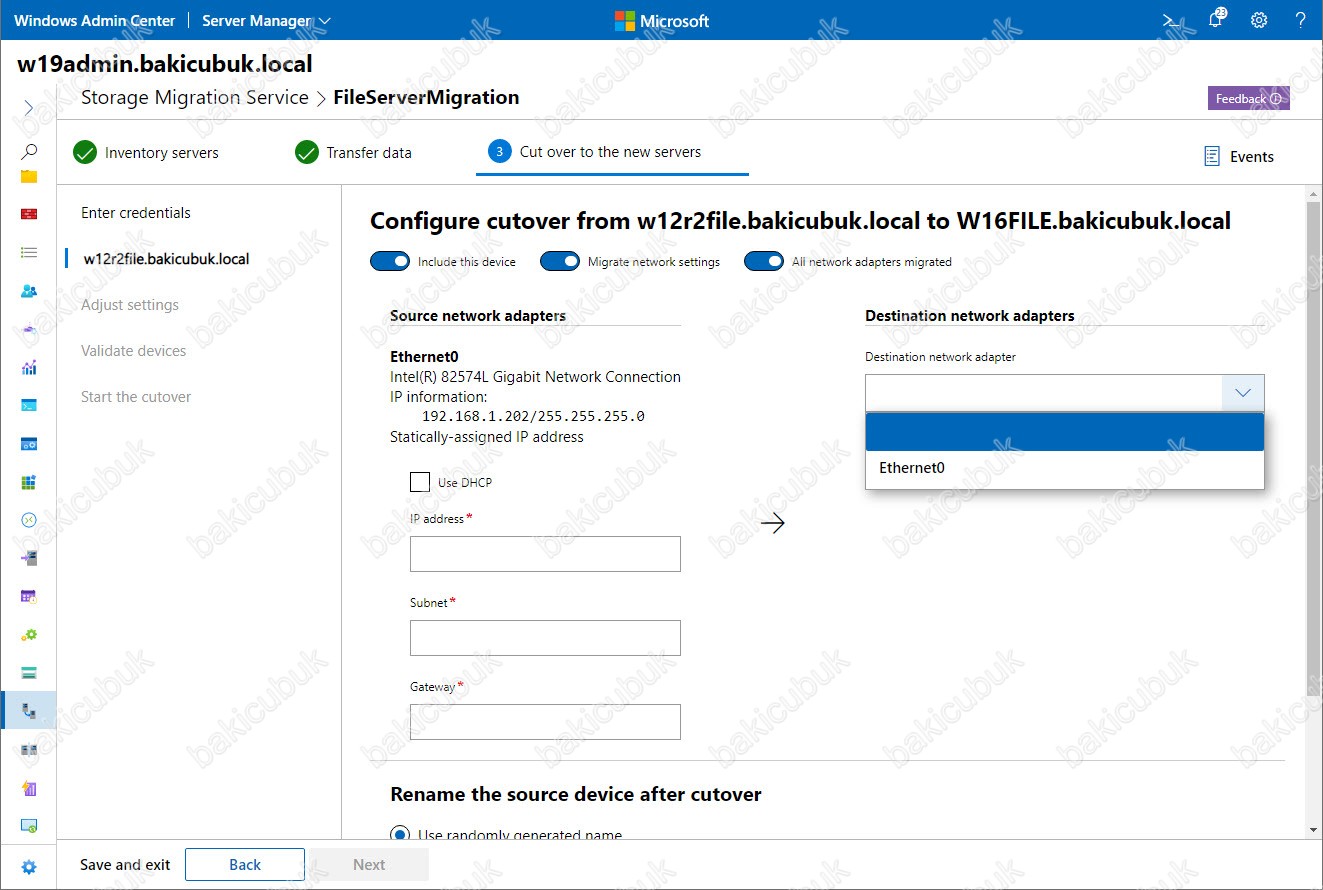
Task: Click the IP address input field
Action: (x=545, y=554)
